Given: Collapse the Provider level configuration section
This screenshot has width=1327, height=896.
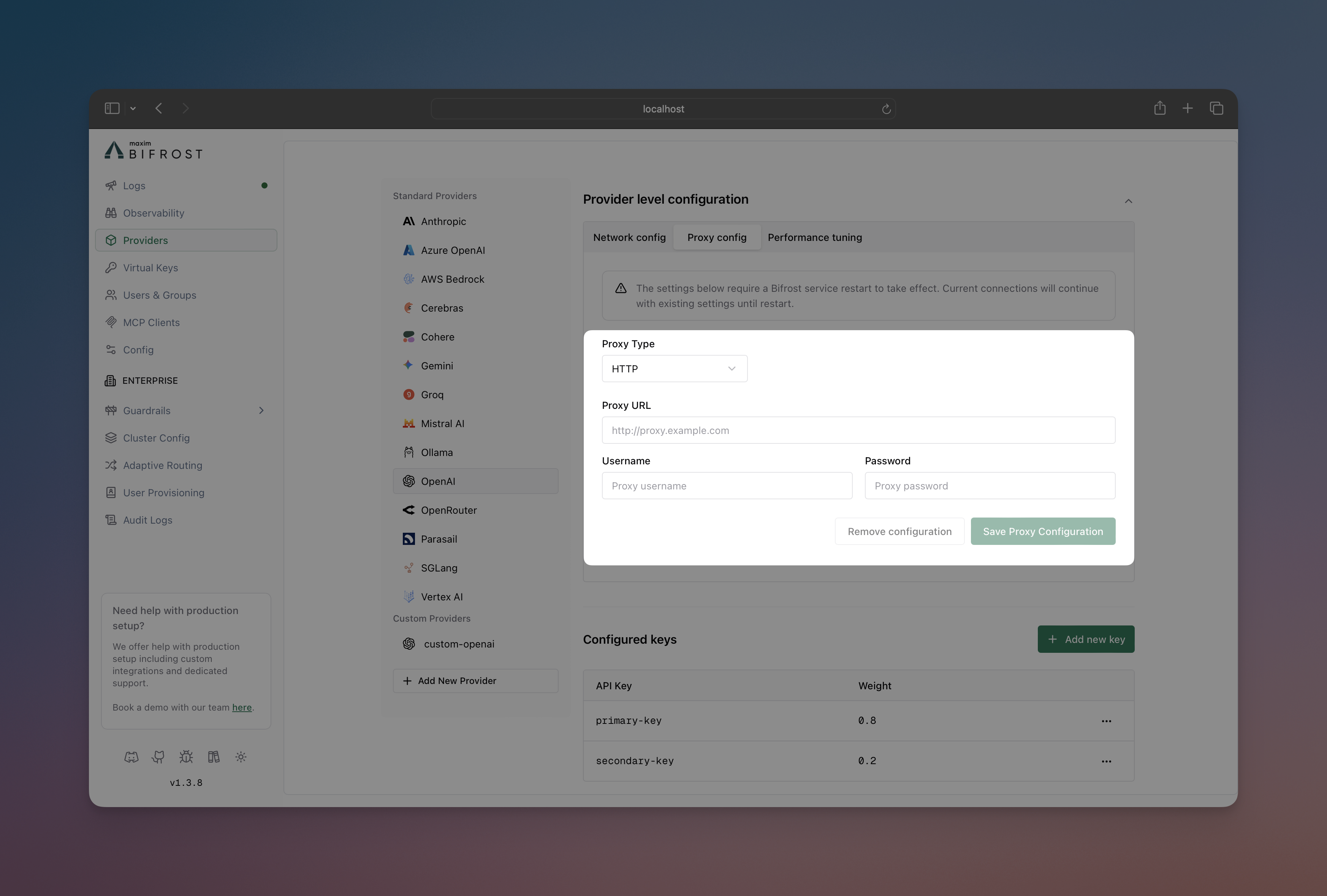Looking at the screenshot, I should 1129,201.
